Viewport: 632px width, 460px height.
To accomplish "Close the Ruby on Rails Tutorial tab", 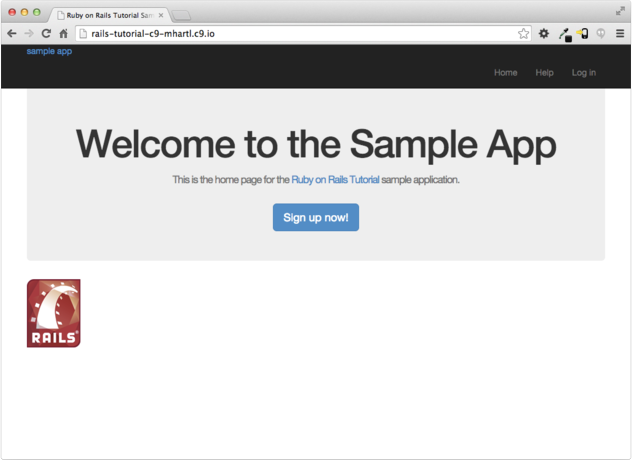I will (x=161, y=16).
